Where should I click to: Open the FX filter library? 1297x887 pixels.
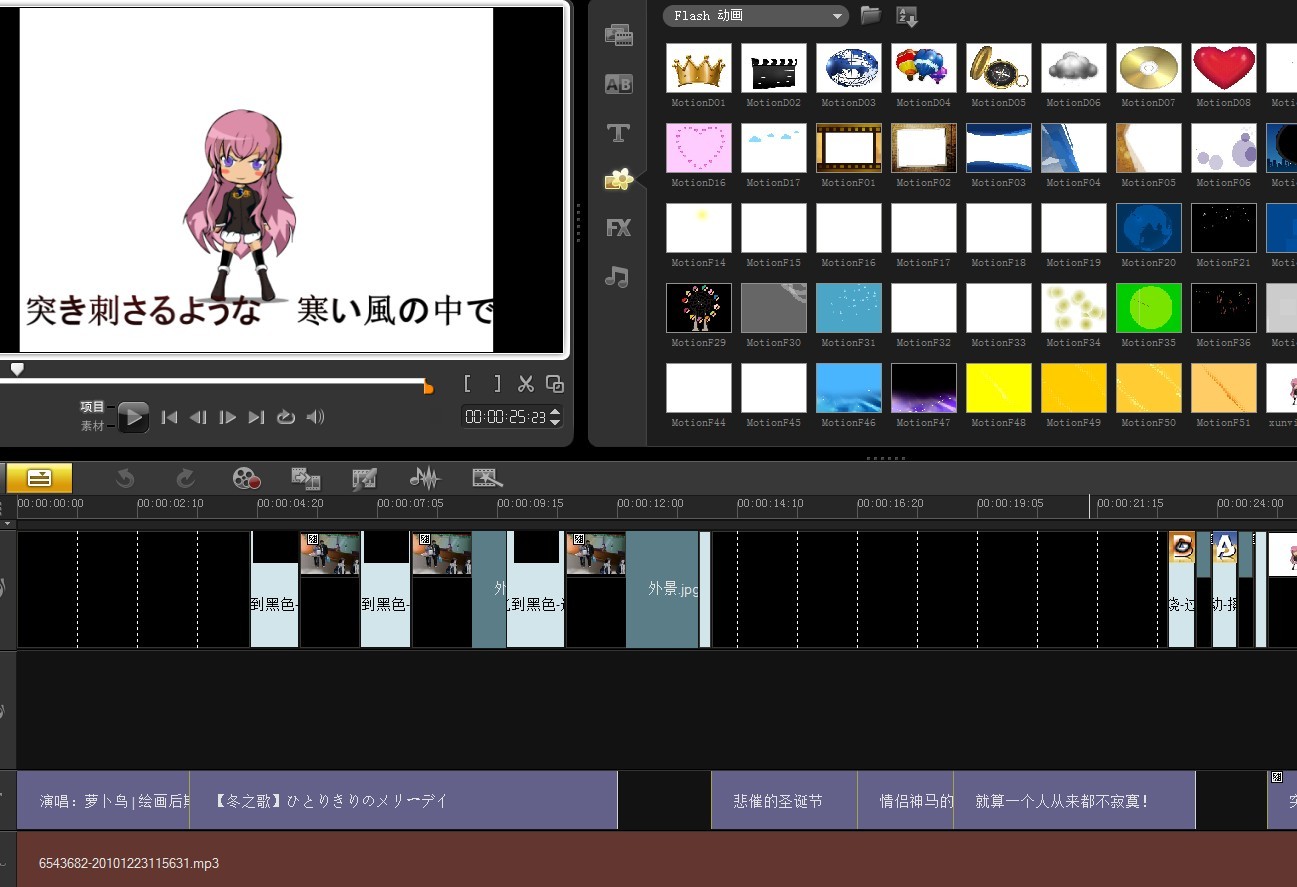pyautogui.click(x=619, y=228)
